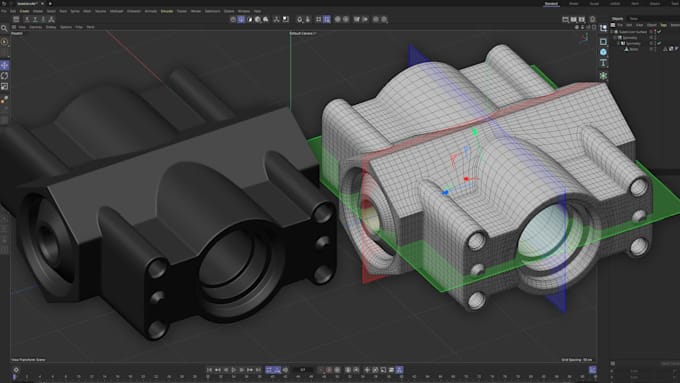Open the Mesh menu

click(87, 11)
